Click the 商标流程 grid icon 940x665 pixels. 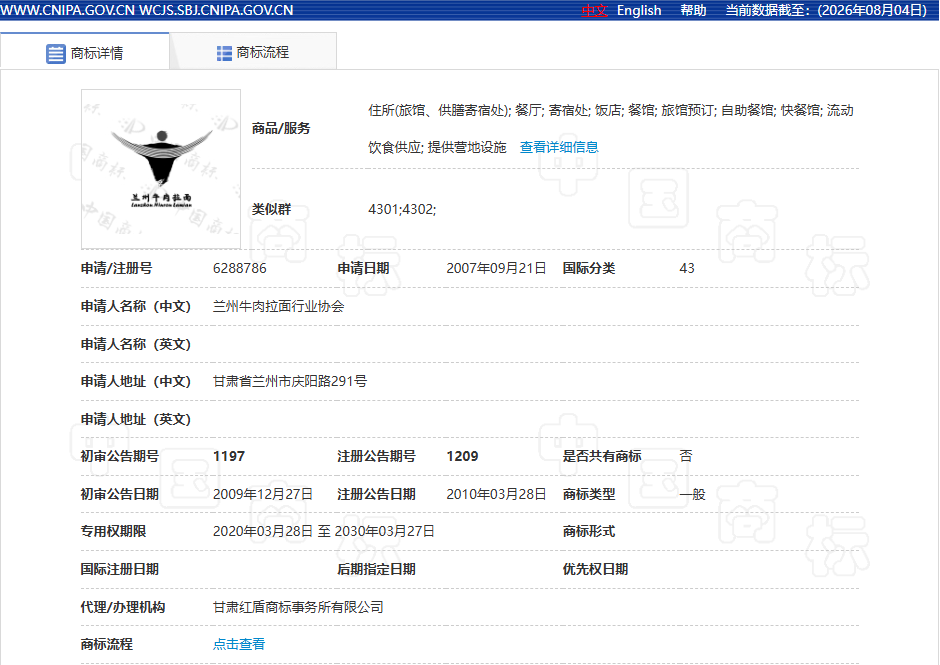[224, 53]
